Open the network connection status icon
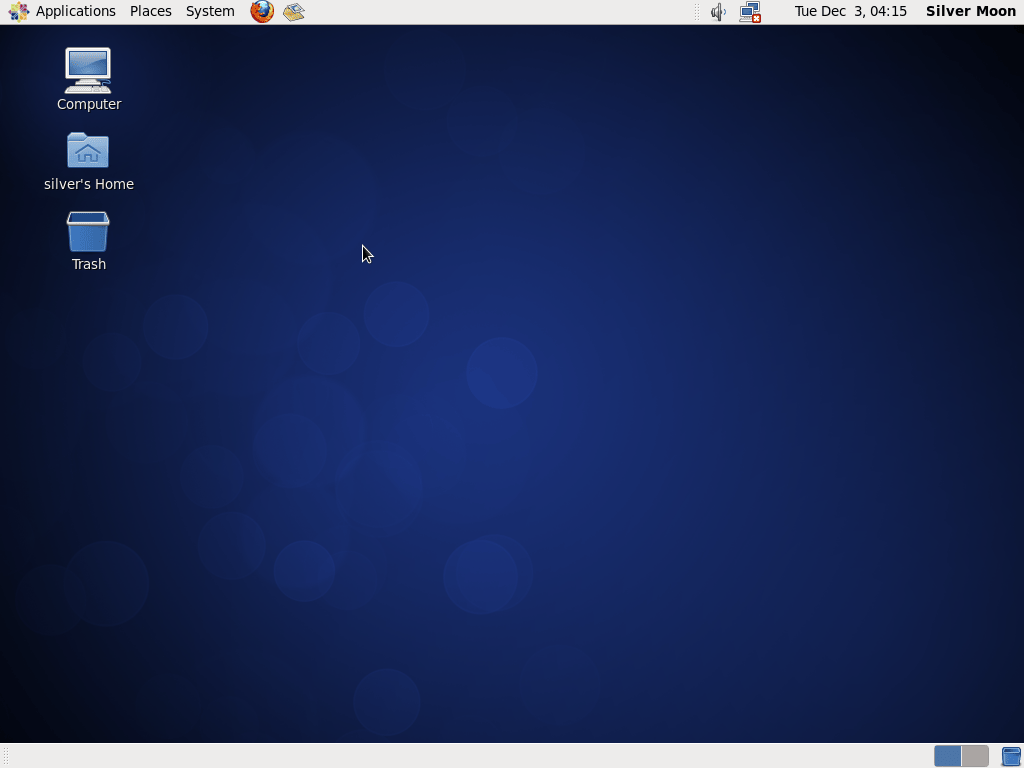This screenshot has width=1024, height=768. tap(750, 12)
